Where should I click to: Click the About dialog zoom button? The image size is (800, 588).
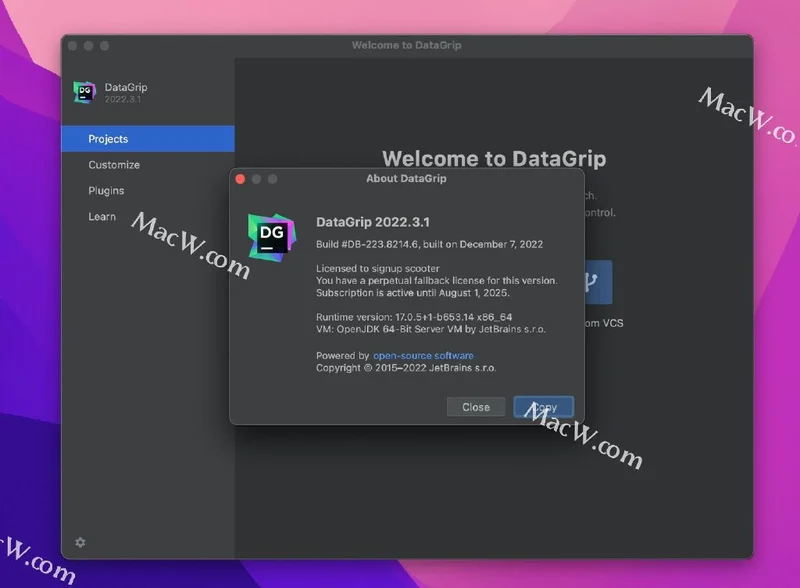272,179
